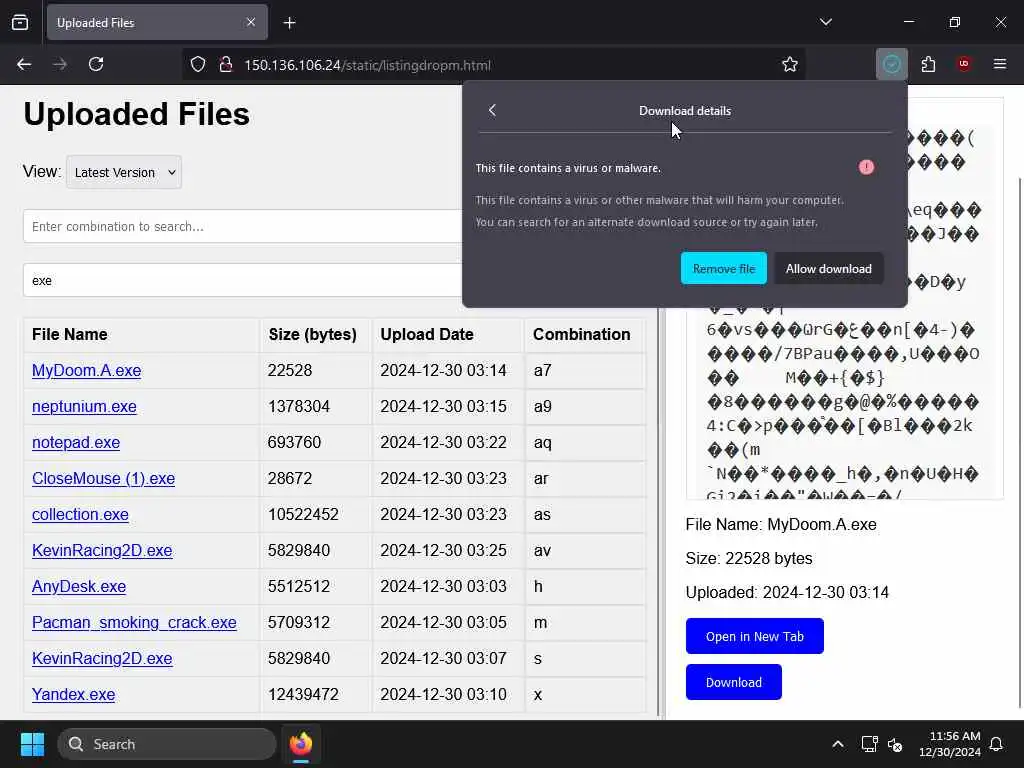Open KevinRacing2D.exe with combination av
Viewport: 1024px width, 768px height.
point(102,550)
